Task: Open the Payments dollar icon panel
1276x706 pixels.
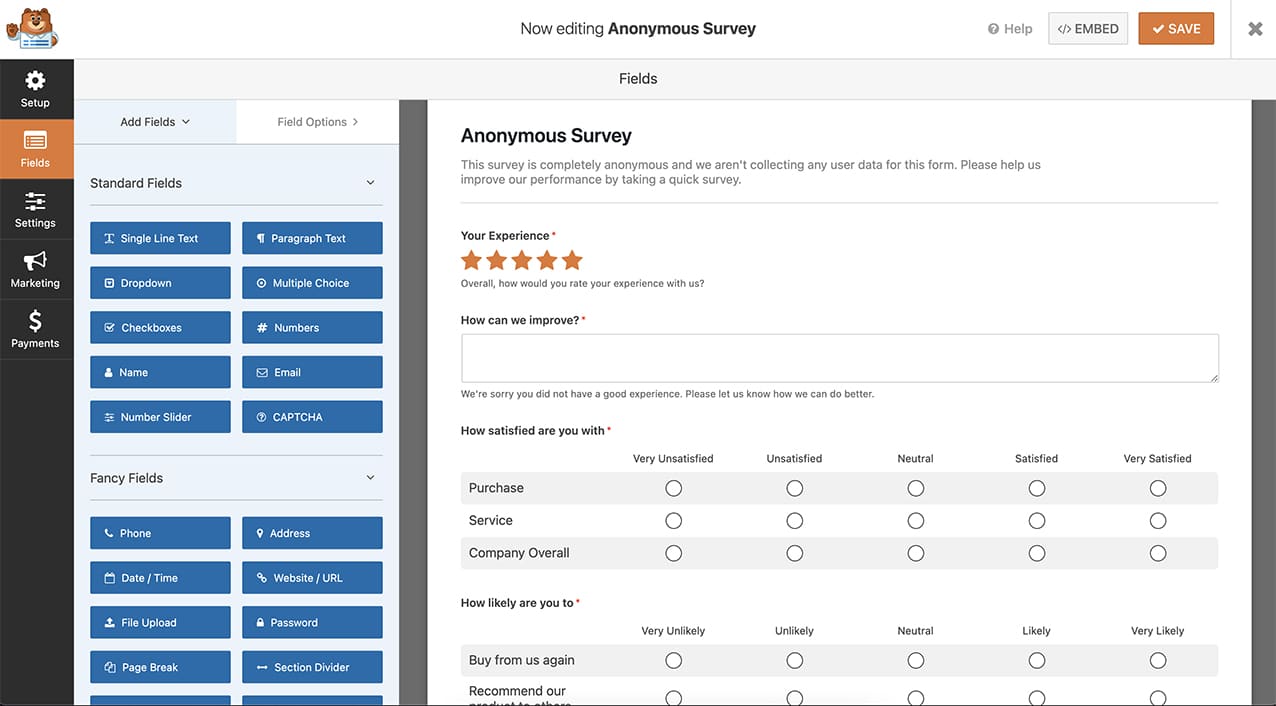Action: (35, 329)
